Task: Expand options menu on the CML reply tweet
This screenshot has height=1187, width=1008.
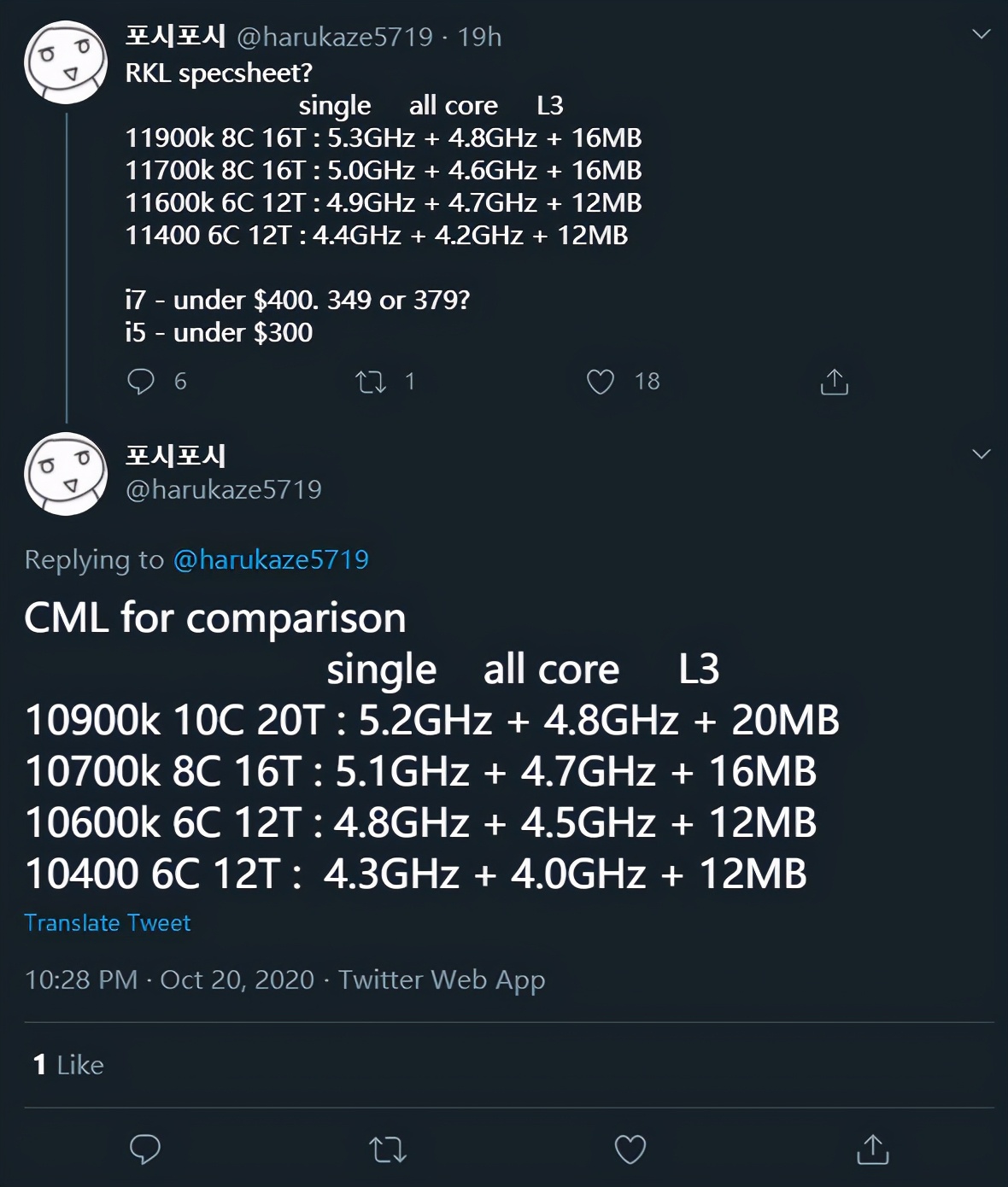Action: [982, 453]
